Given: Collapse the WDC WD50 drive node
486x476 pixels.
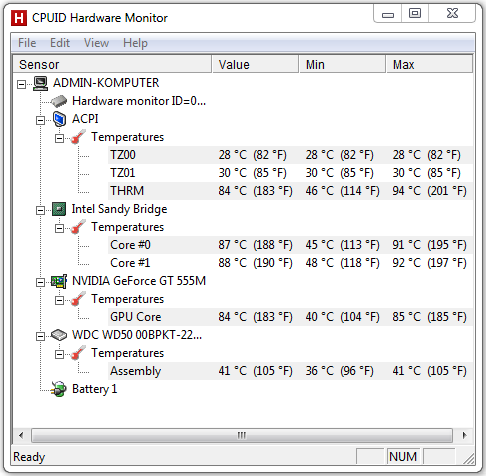Looking at the screenshot, I should point(40,336).
